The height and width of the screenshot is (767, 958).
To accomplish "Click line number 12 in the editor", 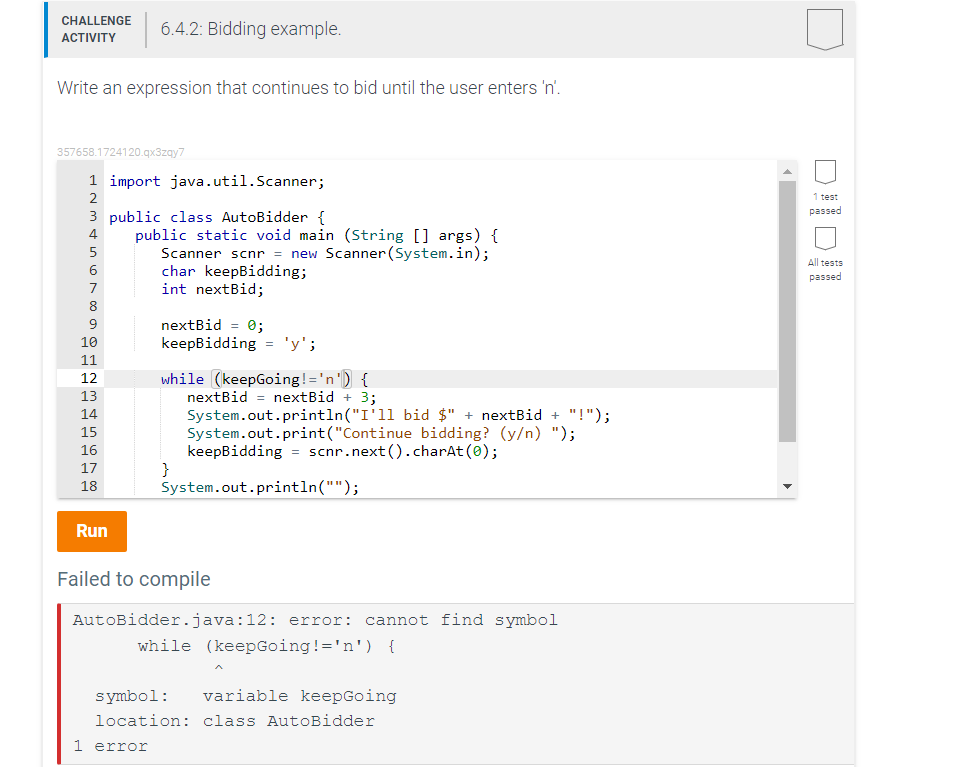I will click(x=89, y=378).
